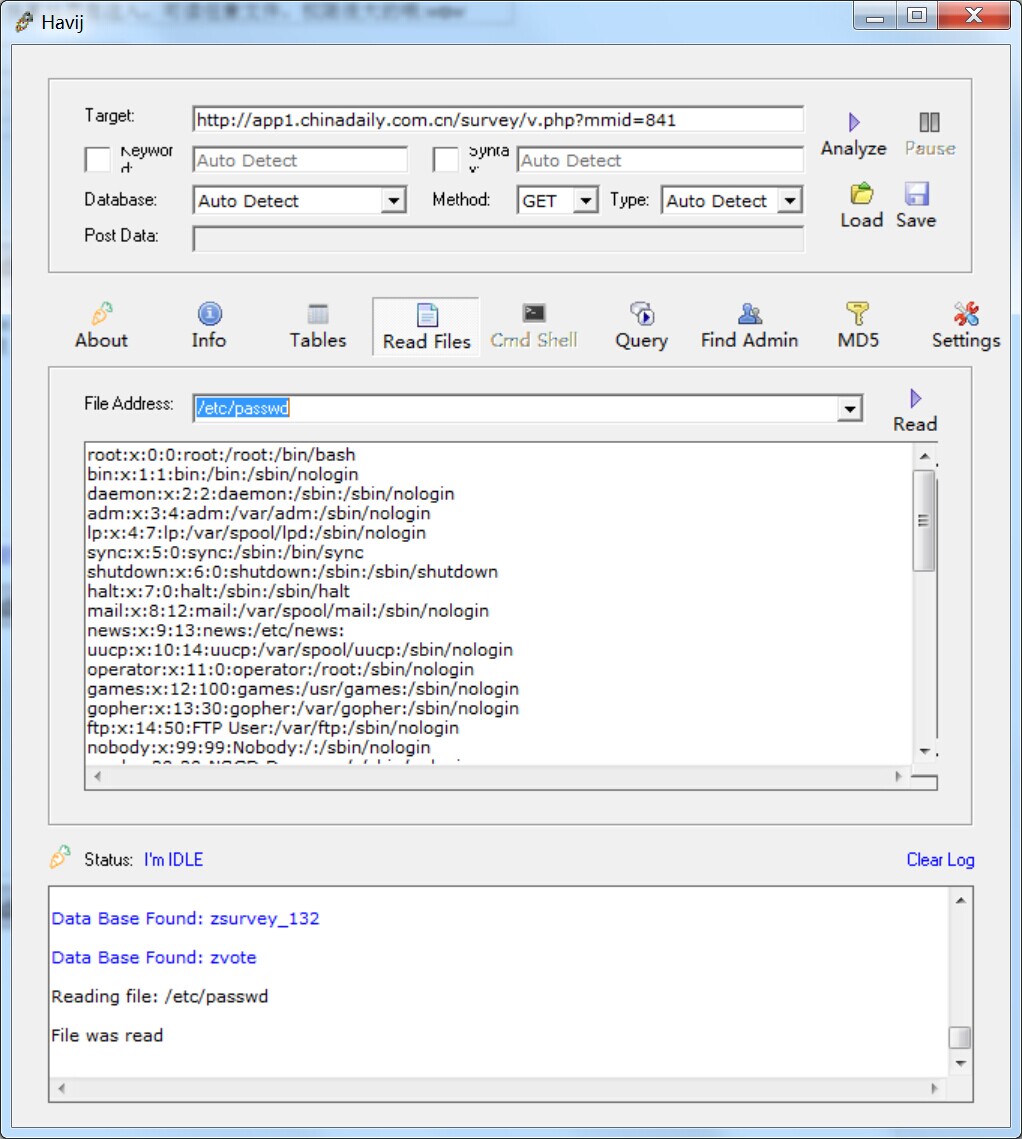Open the Find Admin users icon
This screenshot has width=1022, height=1139.
click(x=750, y=314)
